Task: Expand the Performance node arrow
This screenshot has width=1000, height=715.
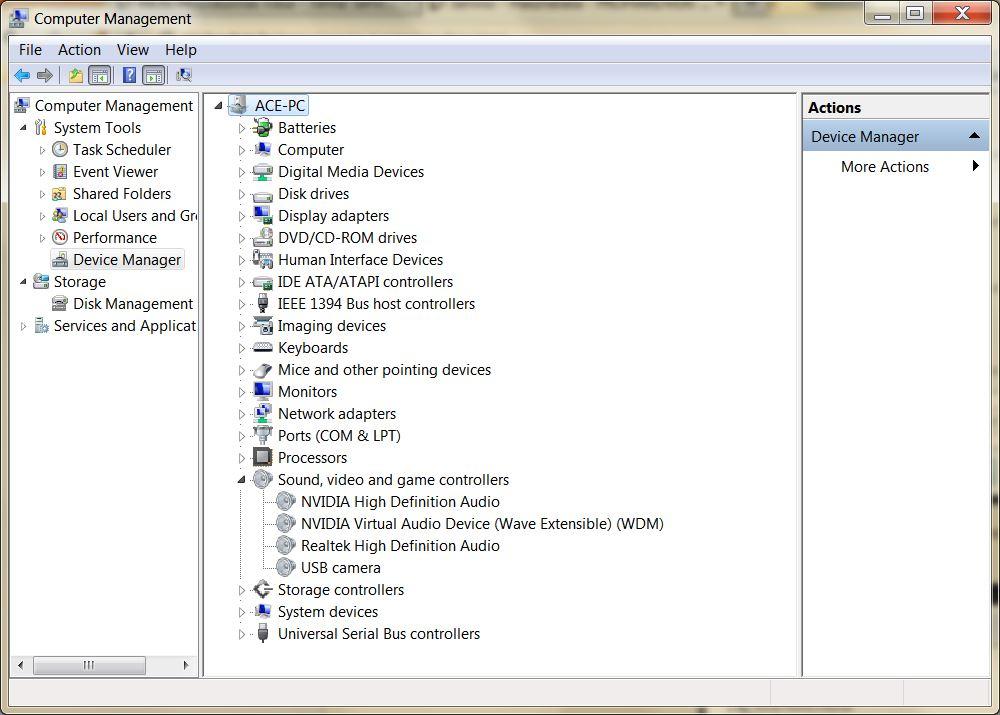Action: [x=42, y=239]
